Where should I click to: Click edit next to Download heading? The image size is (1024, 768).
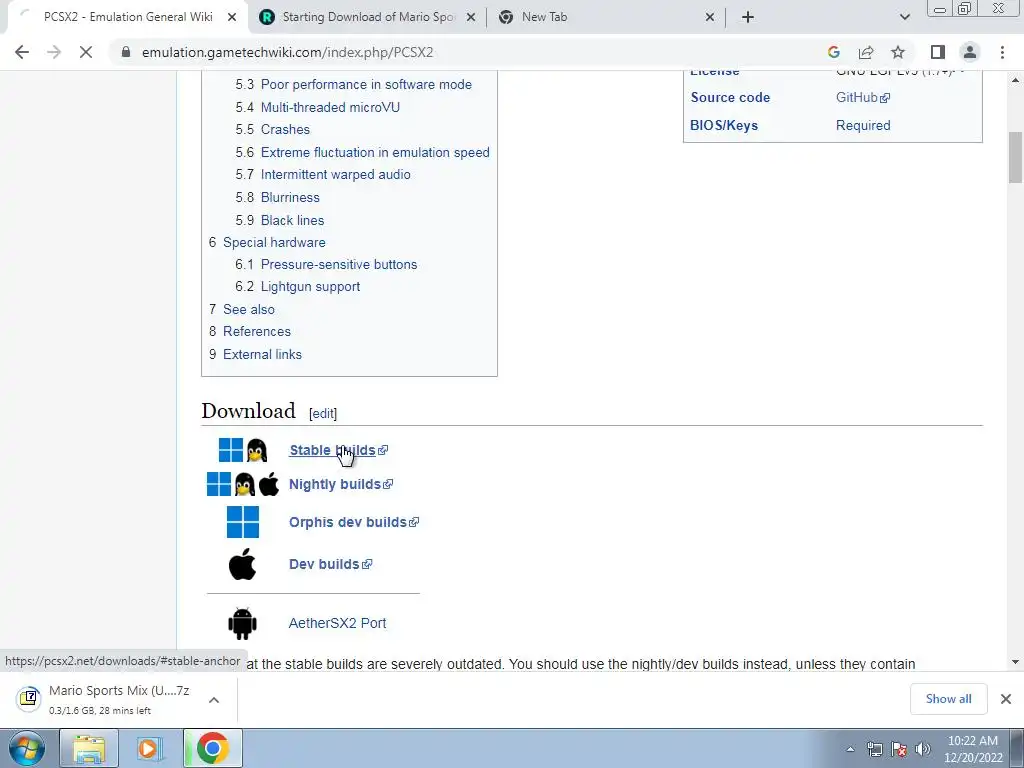pos(323,413)
